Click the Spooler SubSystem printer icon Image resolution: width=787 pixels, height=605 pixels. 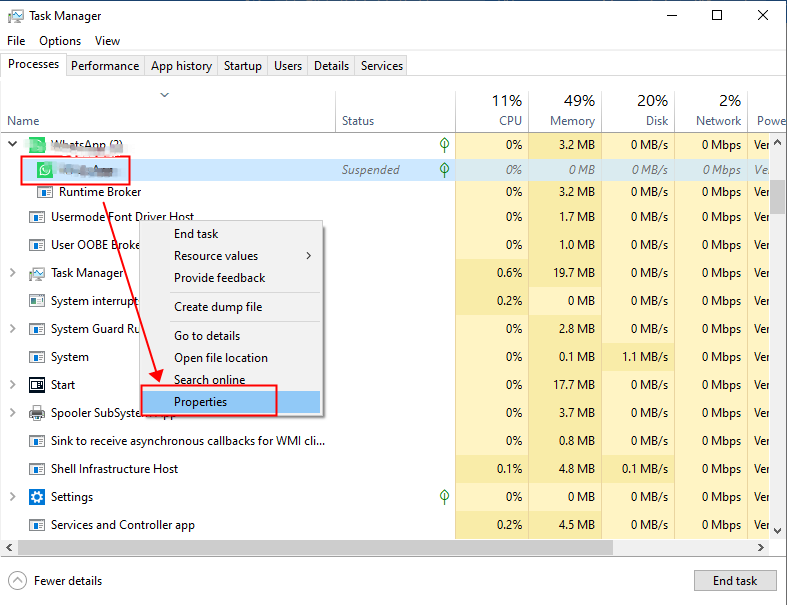pos(37,413)
